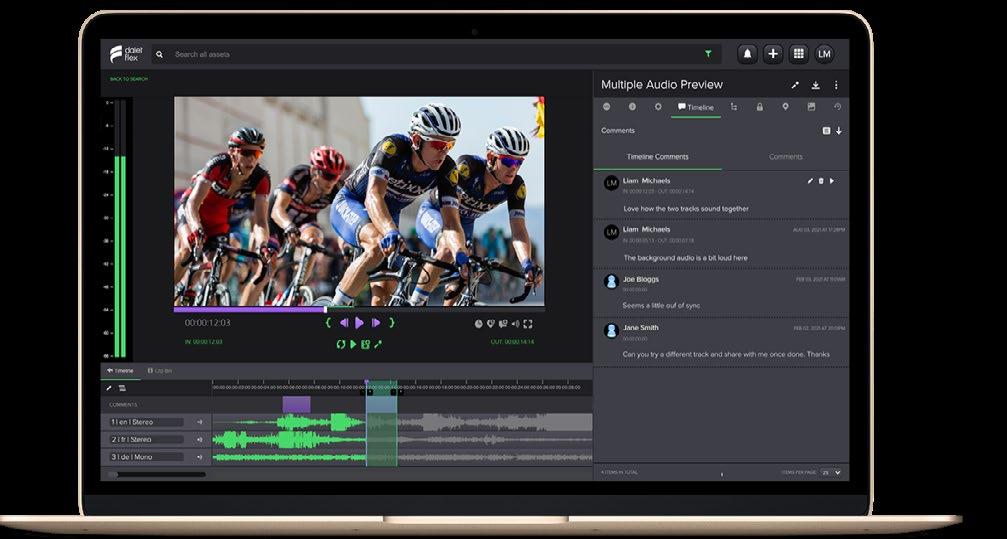The image size is (1007, 539).
Task: Click the comments list view icon
Action: point(827,130)
